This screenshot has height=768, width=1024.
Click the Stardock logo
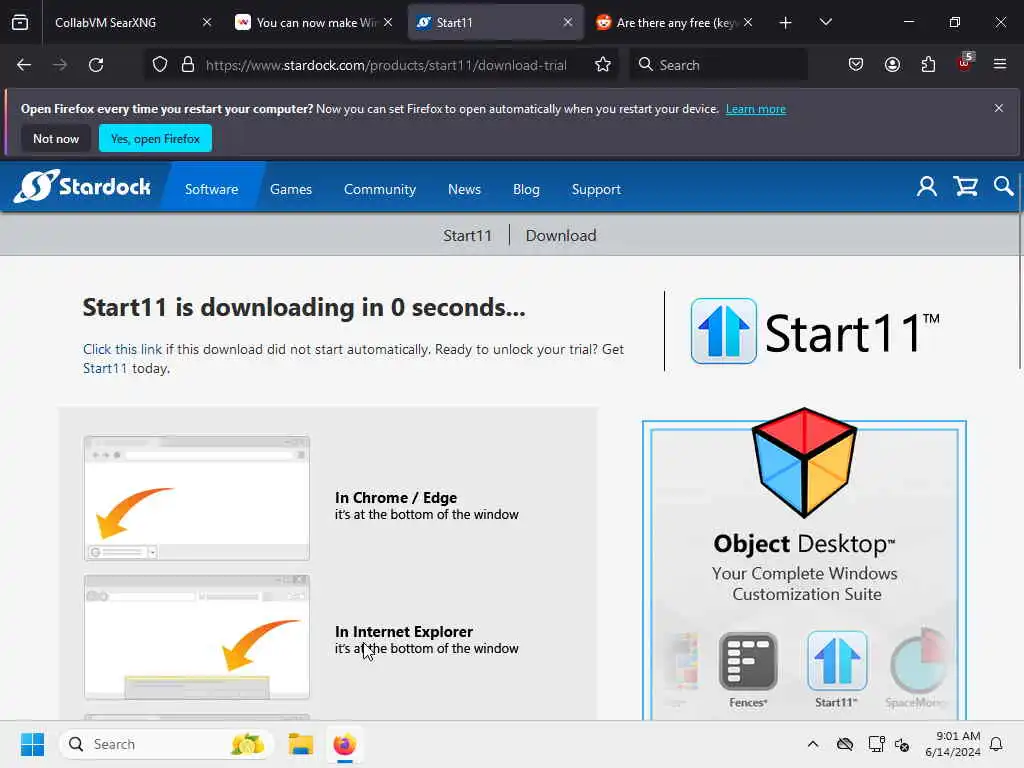82,187
